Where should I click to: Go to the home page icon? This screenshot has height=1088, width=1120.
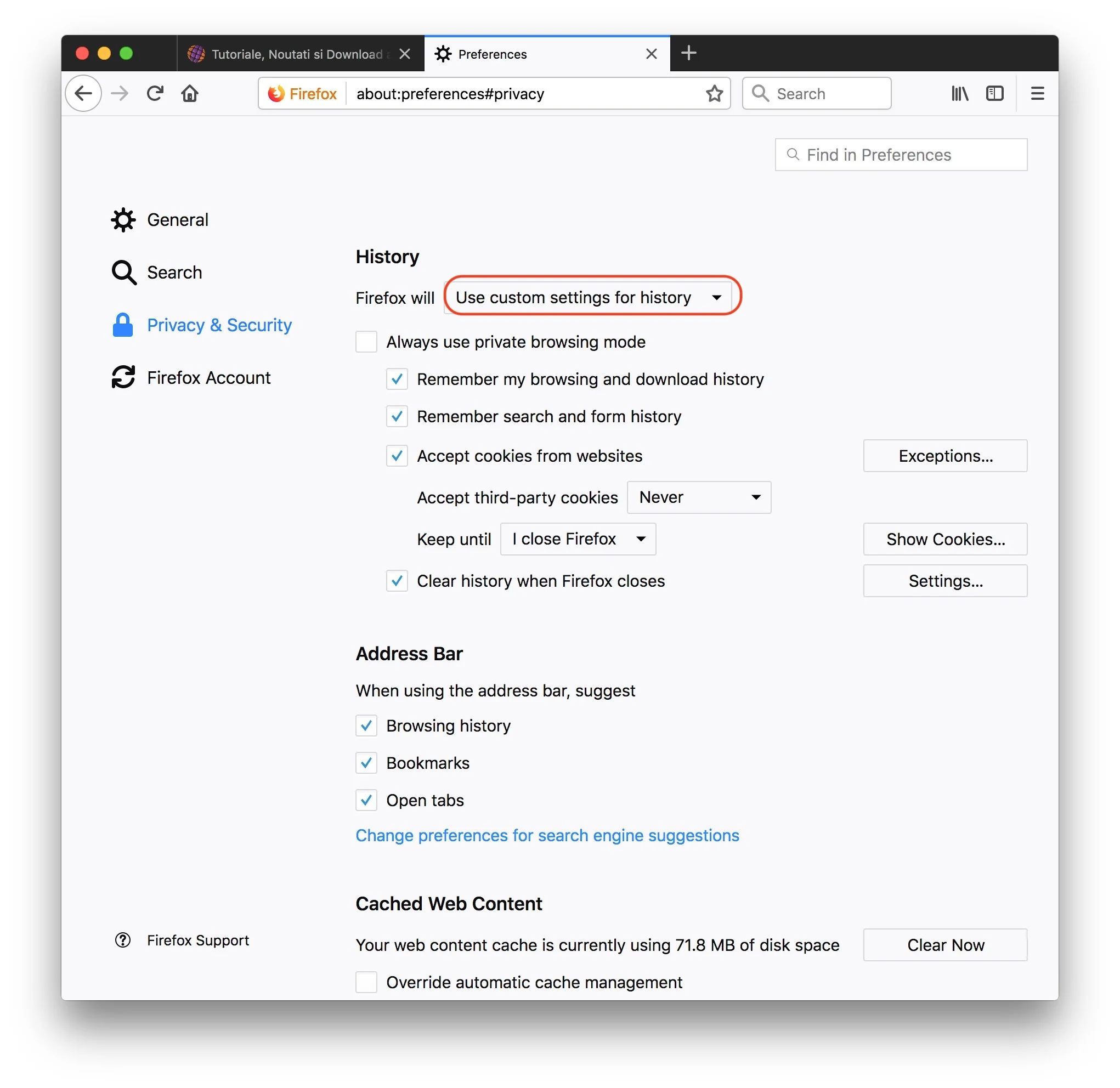pyautogui.click(x=190, y=93)
